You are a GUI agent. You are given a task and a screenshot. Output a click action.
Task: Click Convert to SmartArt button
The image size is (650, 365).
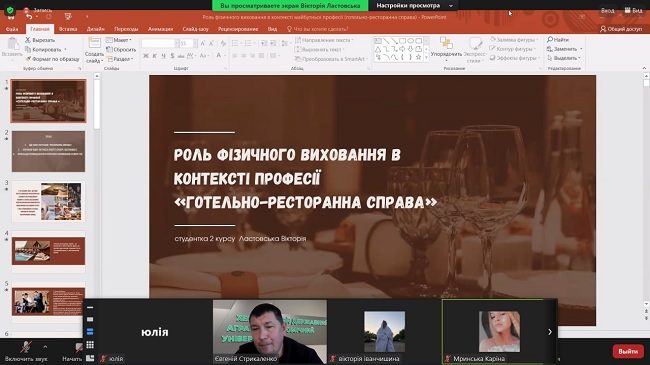click(330, 59)
